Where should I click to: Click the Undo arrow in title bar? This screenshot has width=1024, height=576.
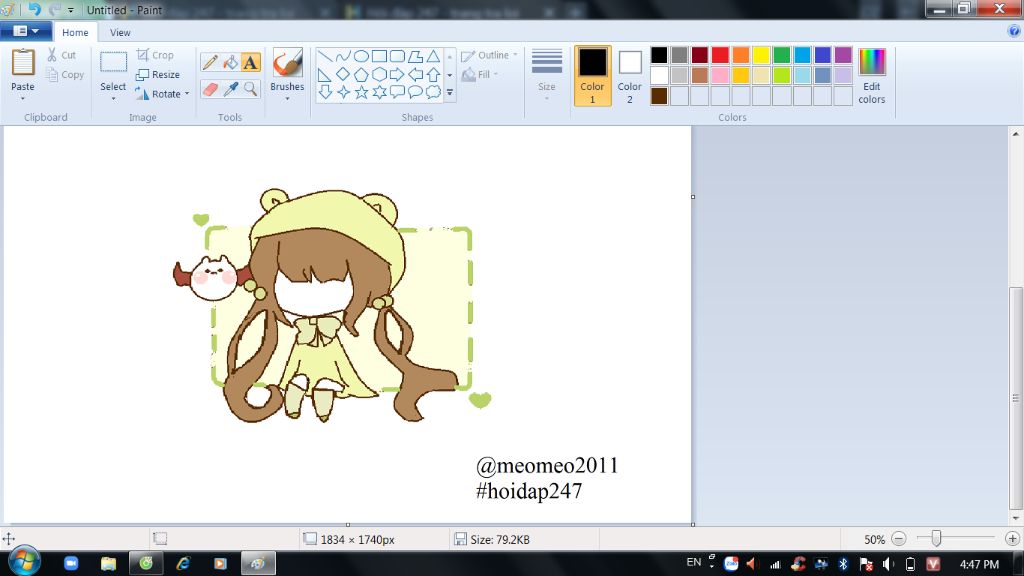[x=34, y=9]
